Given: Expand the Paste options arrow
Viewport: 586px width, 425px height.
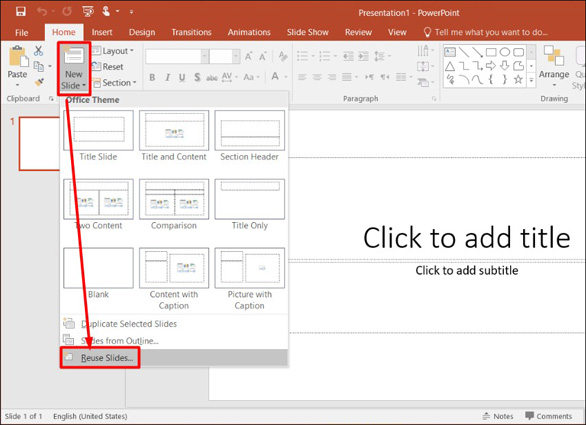Looking at the screenshot, I should 17,85.
